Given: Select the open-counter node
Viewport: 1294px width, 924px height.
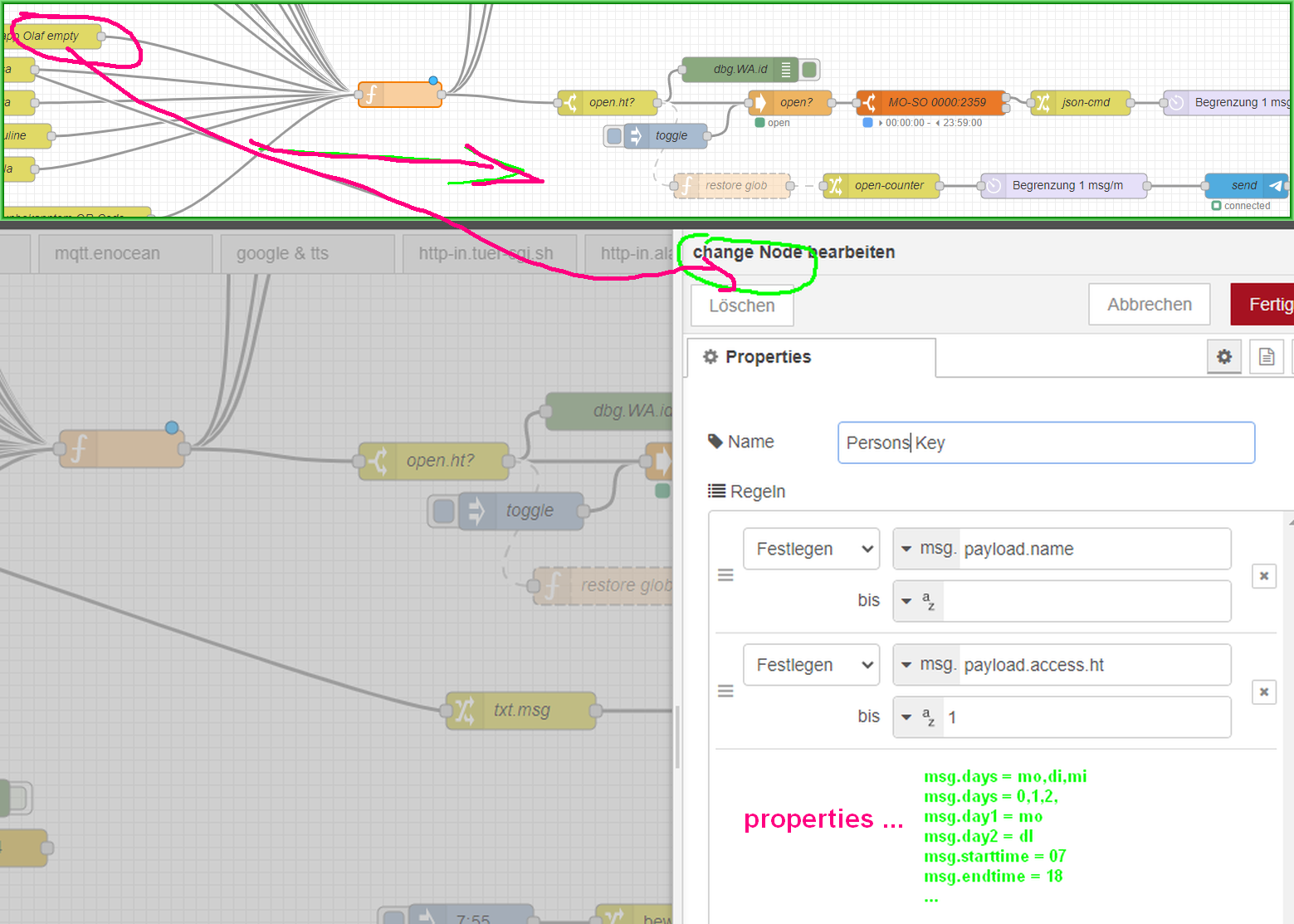Looking at the screenshot, I should pos(881,185).
